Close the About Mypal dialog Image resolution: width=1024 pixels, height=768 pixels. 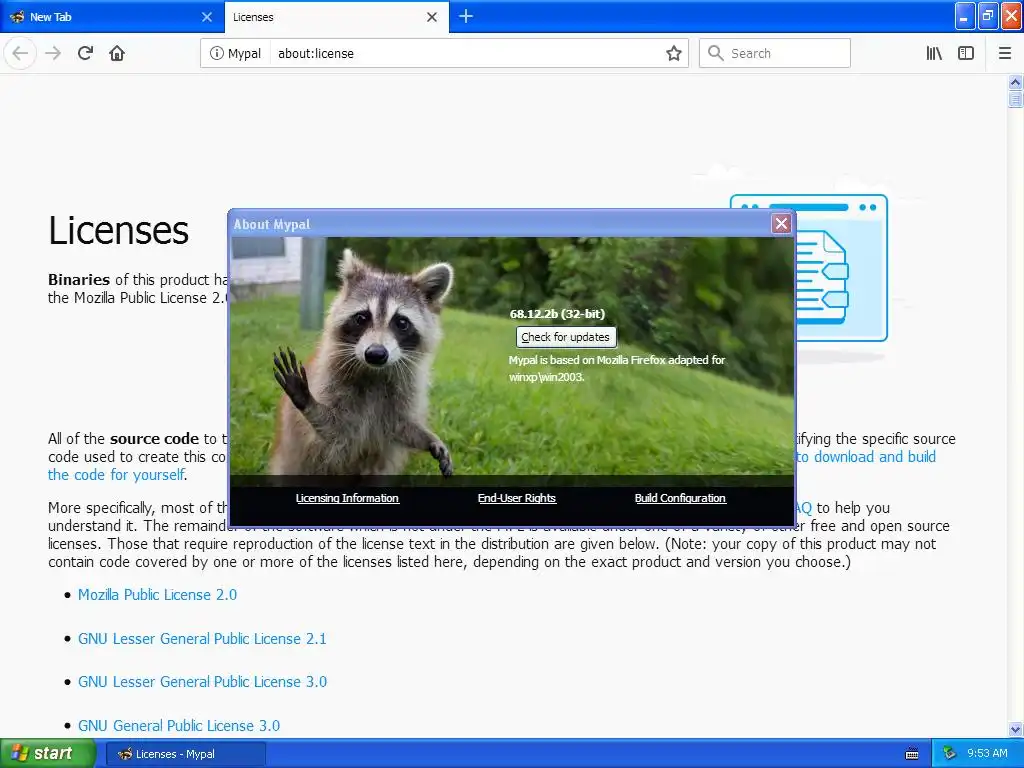click(781, 223)
